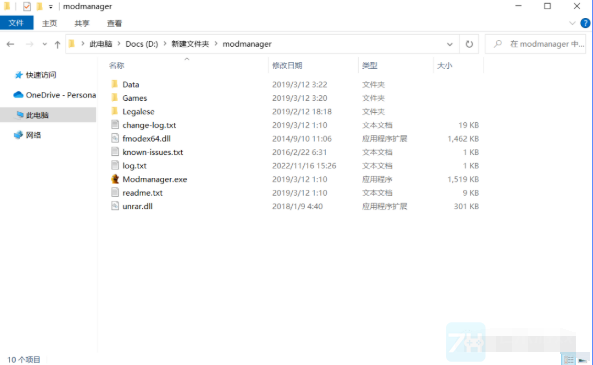Viewport: 593px width, 365px height.
Task: Click the OneDrive cloud icon
Action: pyautogui.click(x=18, y=95)
